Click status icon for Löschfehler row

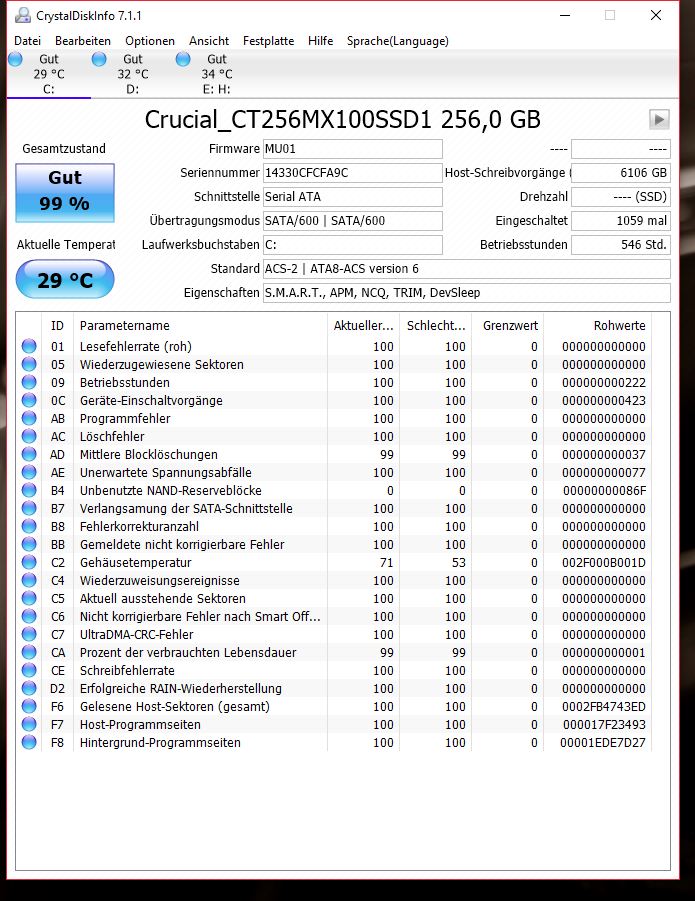(x=29, y=436)
